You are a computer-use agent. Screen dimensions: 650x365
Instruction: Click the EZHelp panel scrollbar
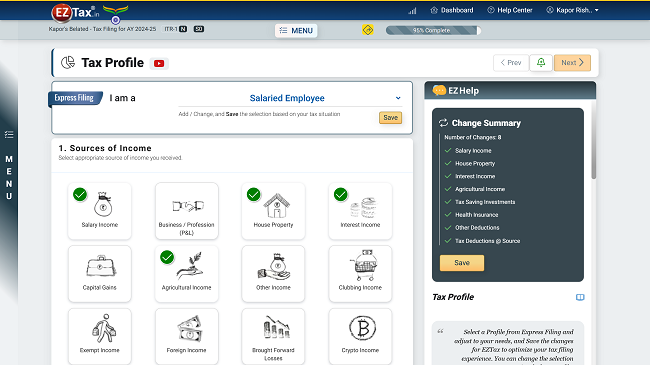[x=594, y=141]
